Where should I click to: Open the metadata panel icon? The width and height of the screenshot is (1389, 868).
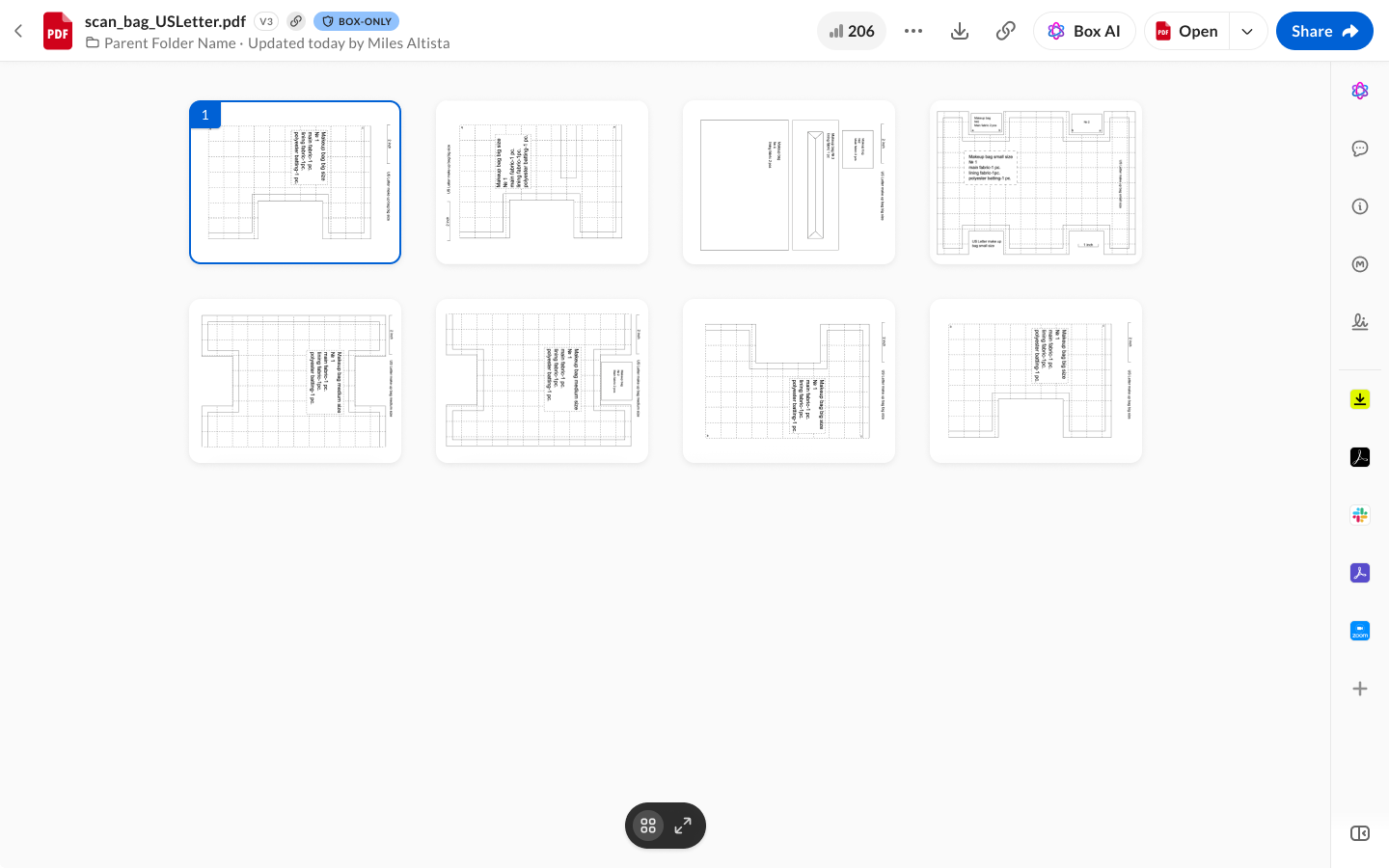(1360, 264)
